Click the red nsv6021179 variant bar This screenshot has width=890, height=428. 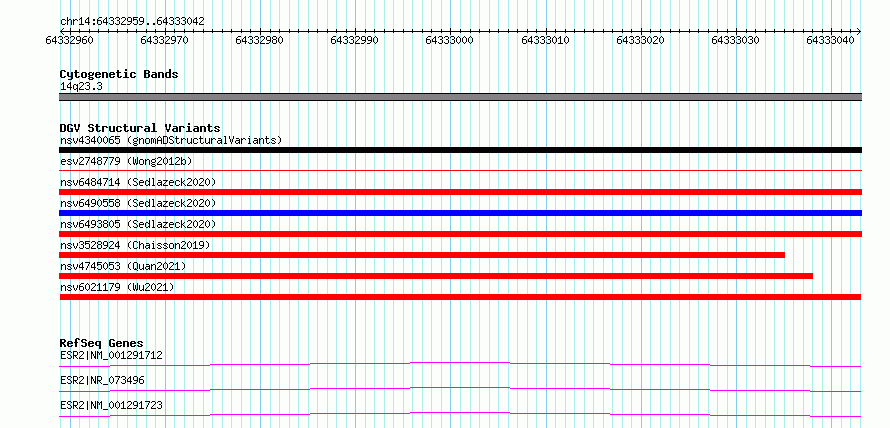coord(460,297)
